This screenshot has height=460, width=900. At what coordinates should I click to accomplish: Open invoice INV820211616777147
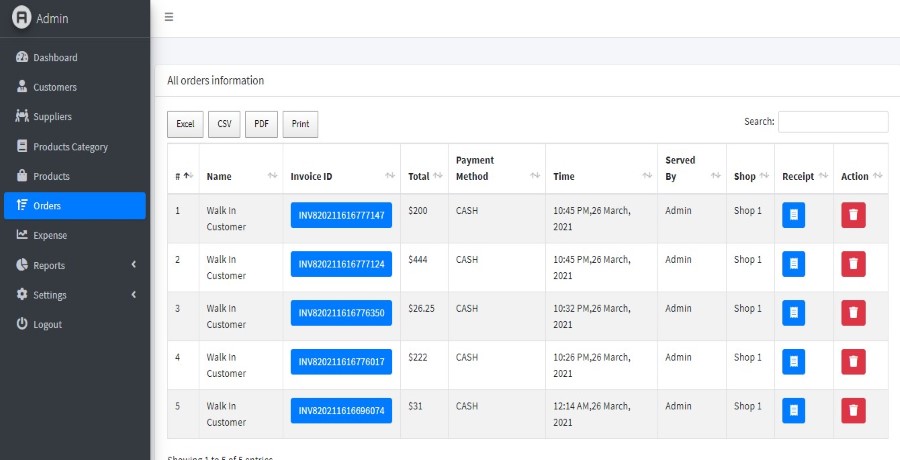click(342, 215)
